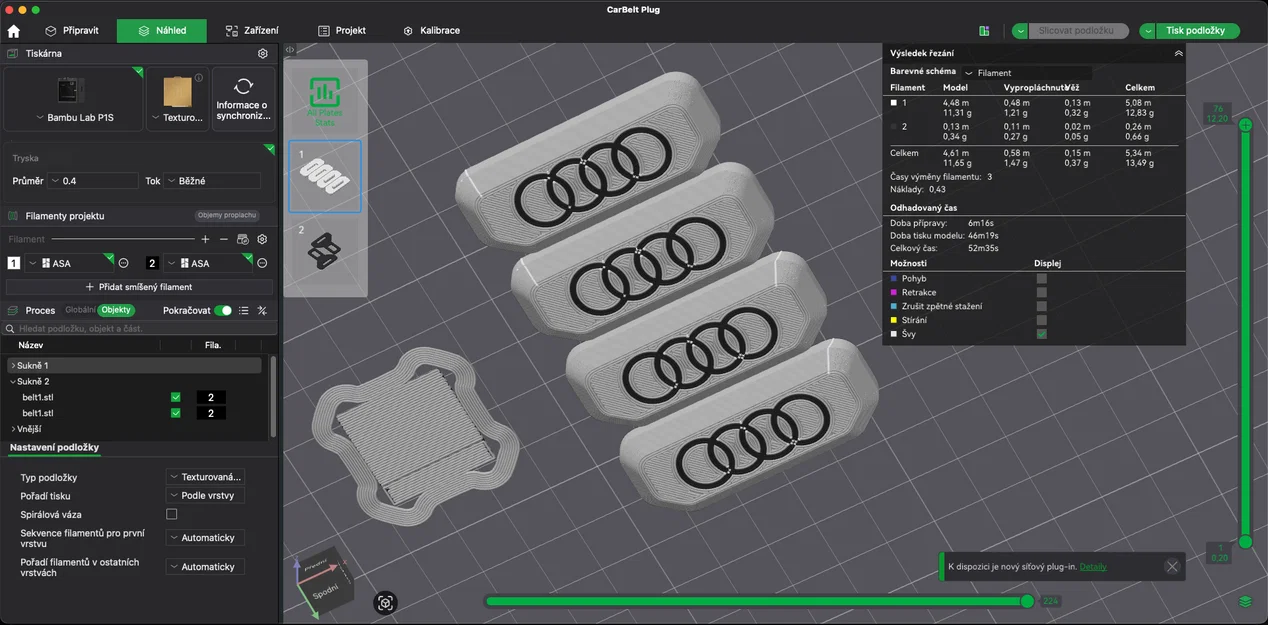Screen dimensions: 1268x625
Task: Enable Stírání display checkbox
Action: point(1042,320)
